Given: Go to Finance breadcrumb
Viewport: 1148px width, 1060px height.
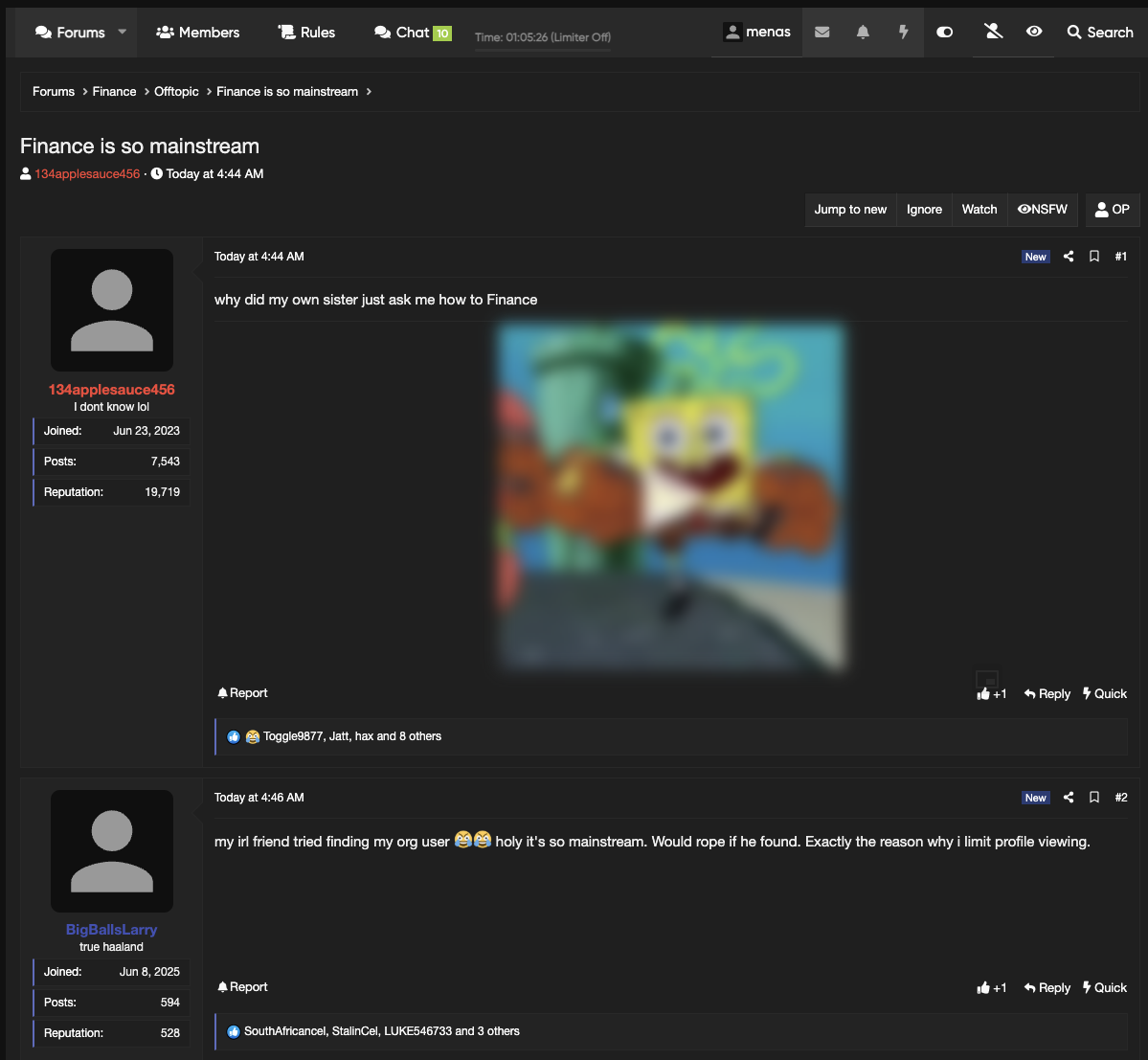Looking at the screenshot, I should click(x=114, y=92).
